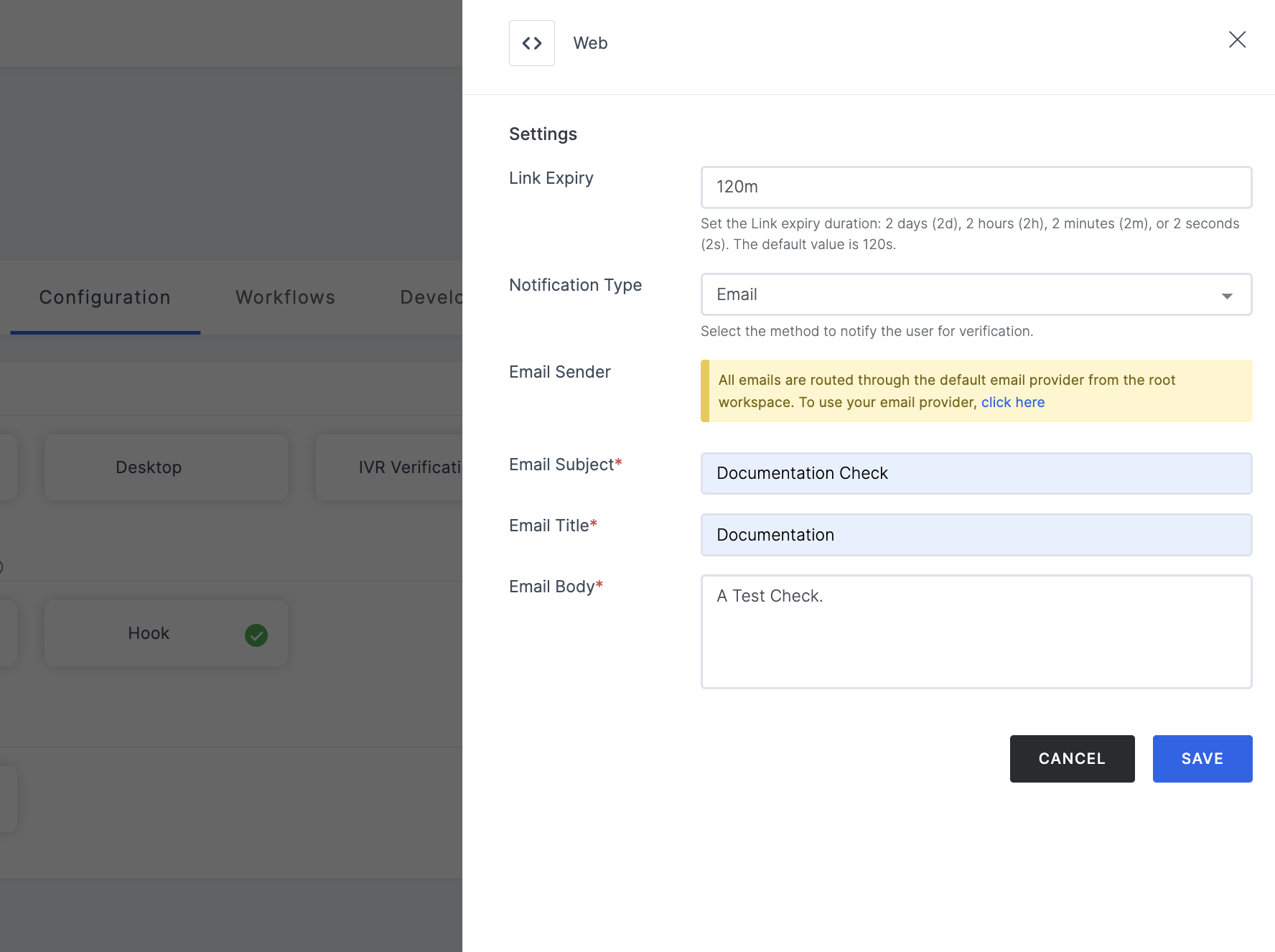Click the 'Email Sender' label
The height and width of the screenshot is (952, 1275).
[x=560, y=372]
